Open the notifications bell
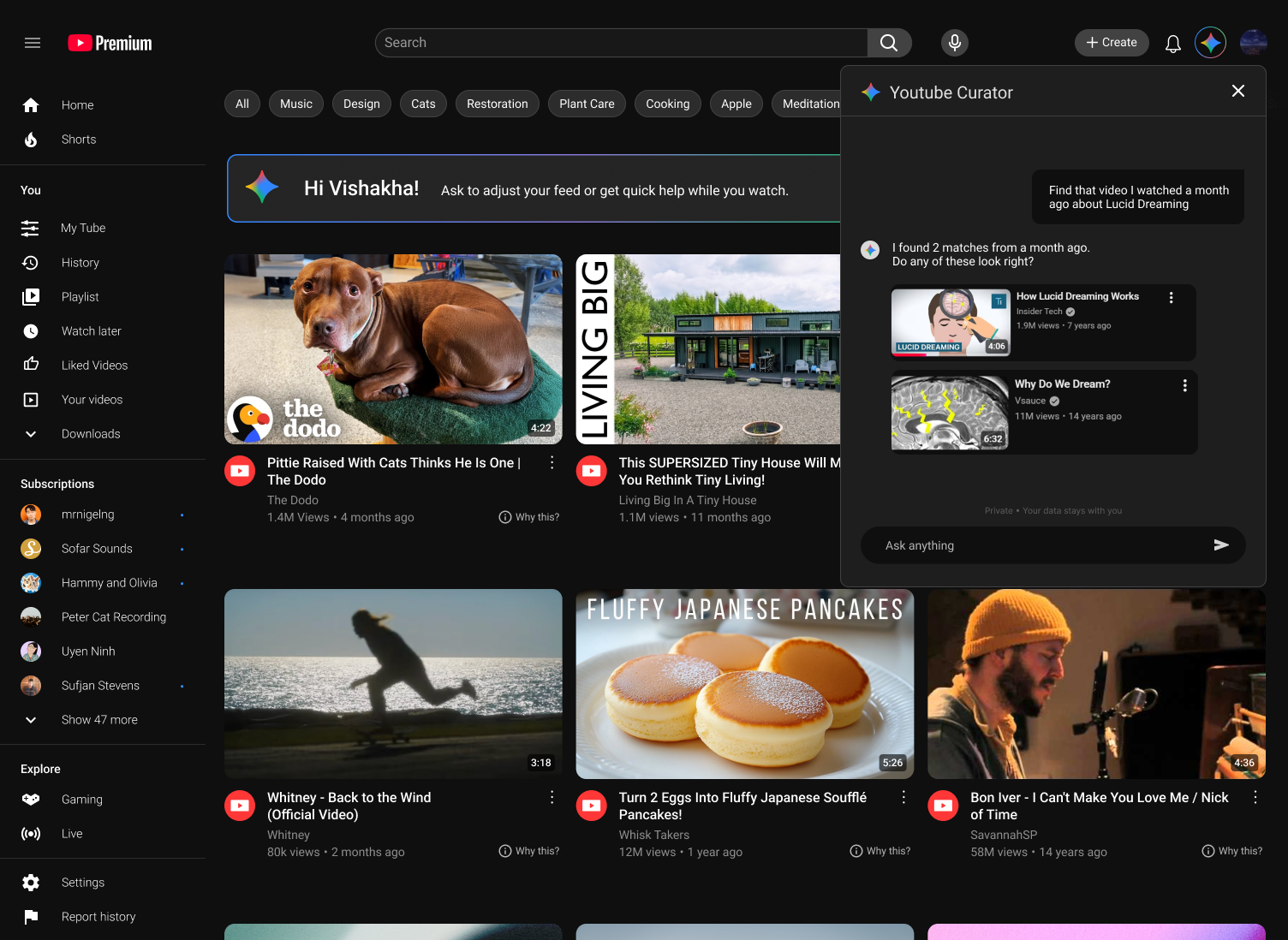The height and width of the screenshot is (940, 1288). (x=1172, y=42)
